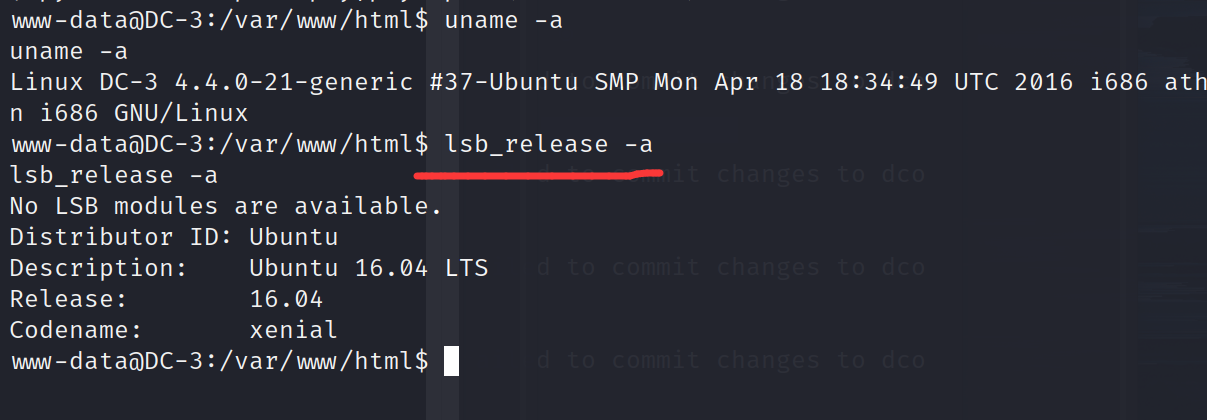Click the "Codename:" label

[76, 329]
